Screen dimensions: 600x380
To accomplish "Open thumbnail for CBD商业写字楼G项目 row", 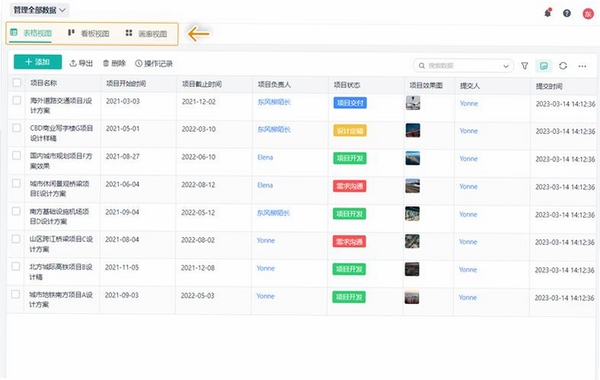I will (413, 130).
